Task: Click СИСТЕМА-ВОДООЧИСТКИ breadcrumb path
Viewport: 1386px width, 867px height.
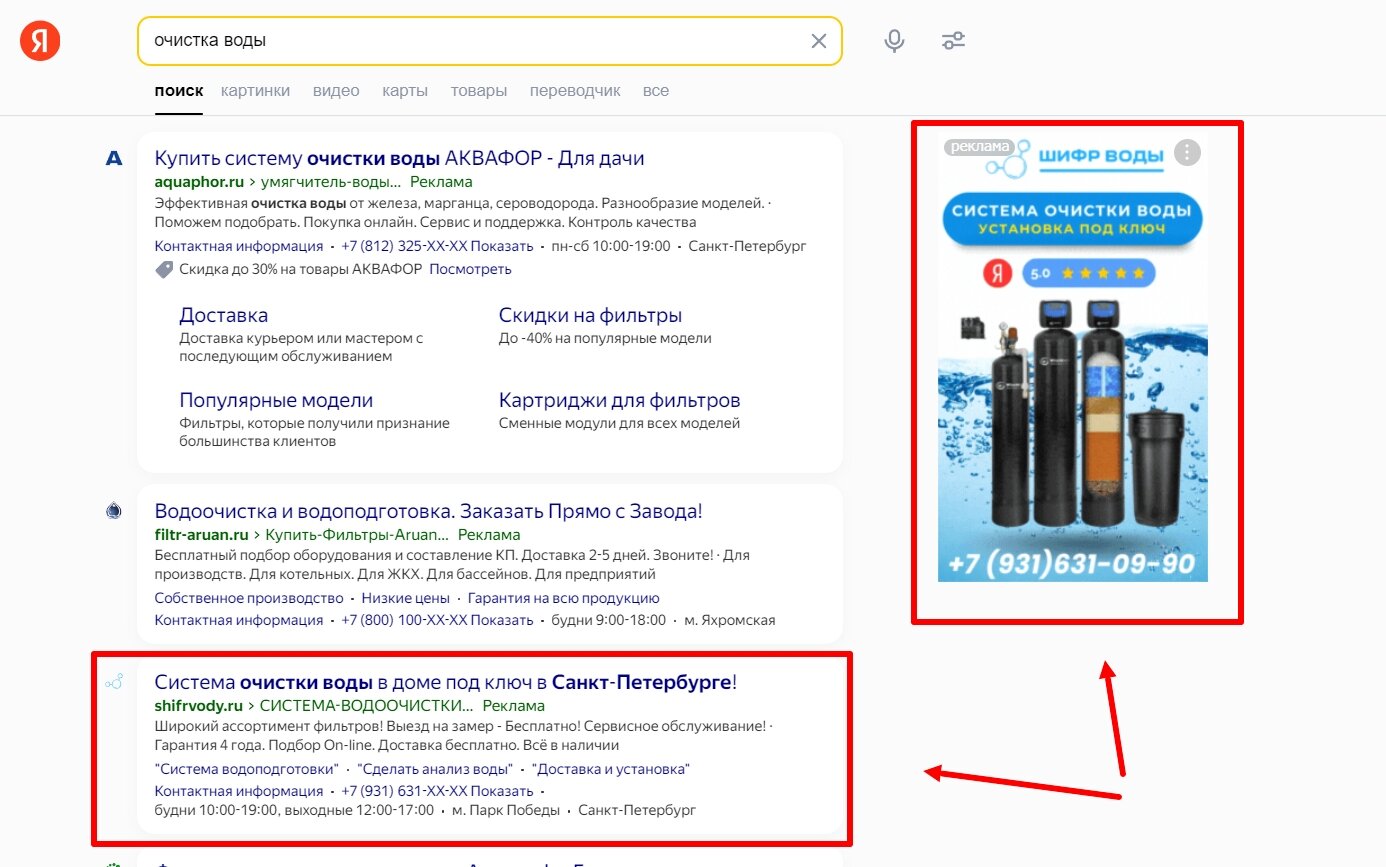Action: [x=367, y=706]
